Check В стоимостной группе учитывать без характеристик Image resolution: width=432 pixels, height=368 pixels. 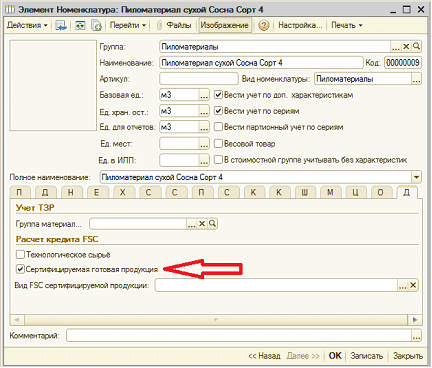click(x=218, y=160)
